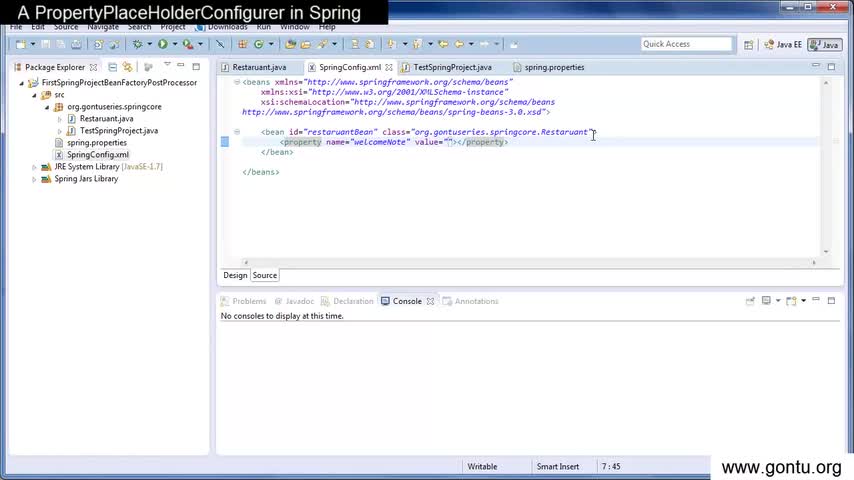
Task: Open Package Explorer view menu triangle
Action: click(167, 65)
